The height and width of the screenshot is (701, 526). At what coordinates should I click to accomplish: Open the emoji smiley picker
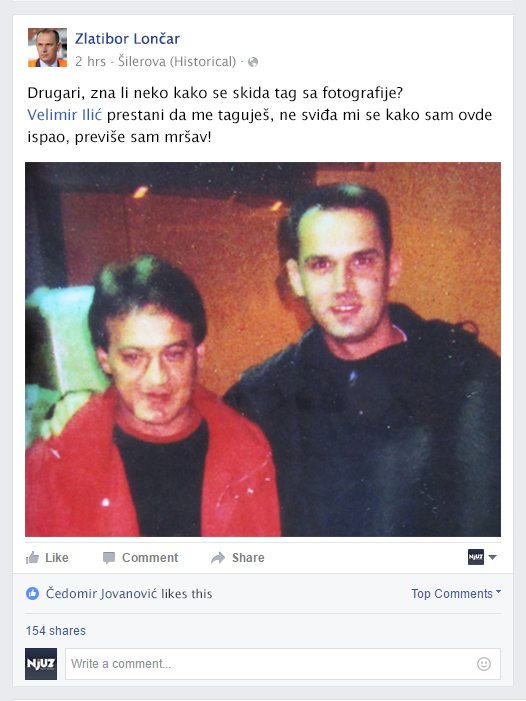pyautogui.click(x=484, y=664)
